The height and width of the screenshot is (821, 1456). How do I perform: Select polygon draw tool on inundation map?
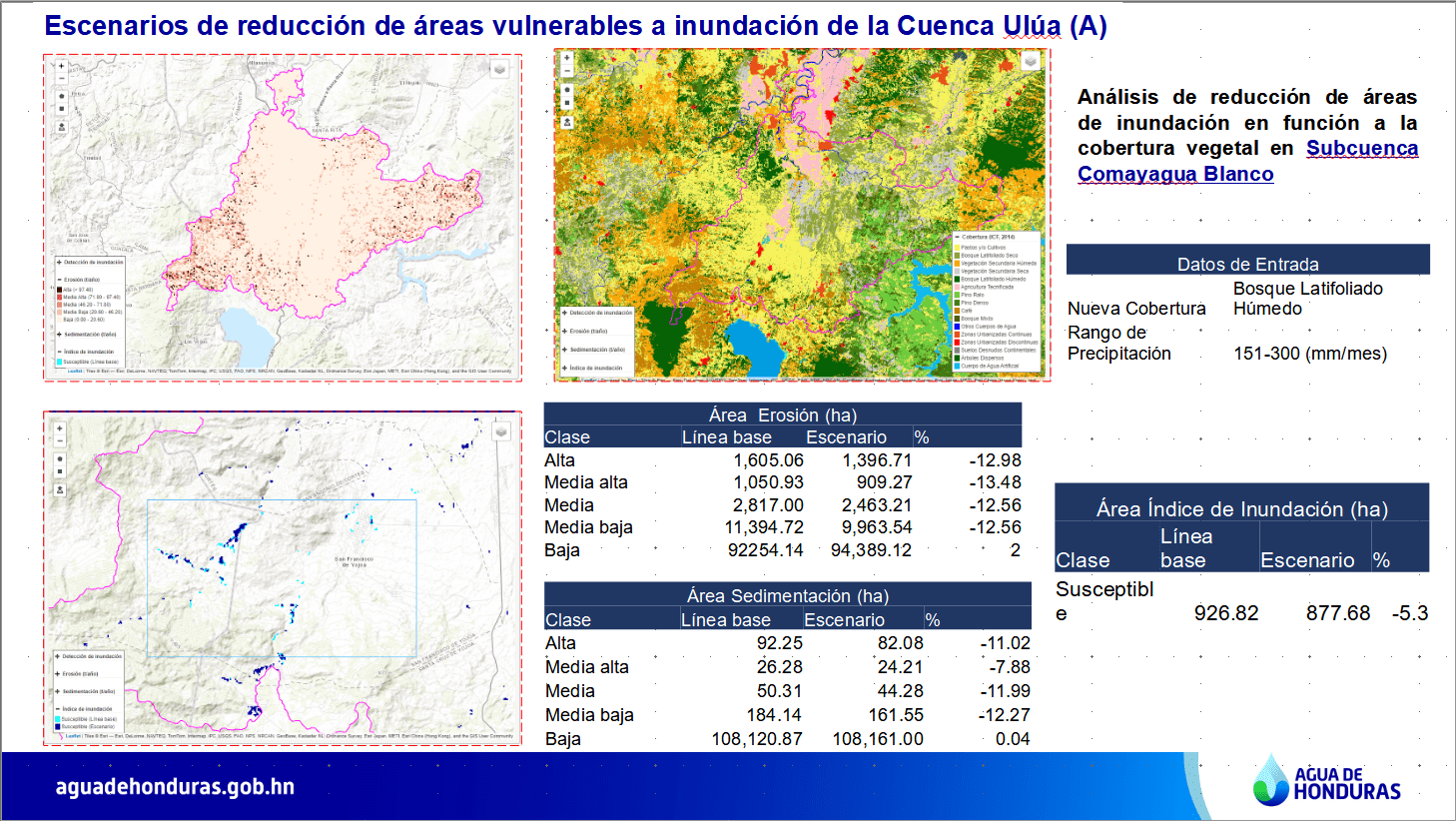pyautogui.click(x=60, y=458)
